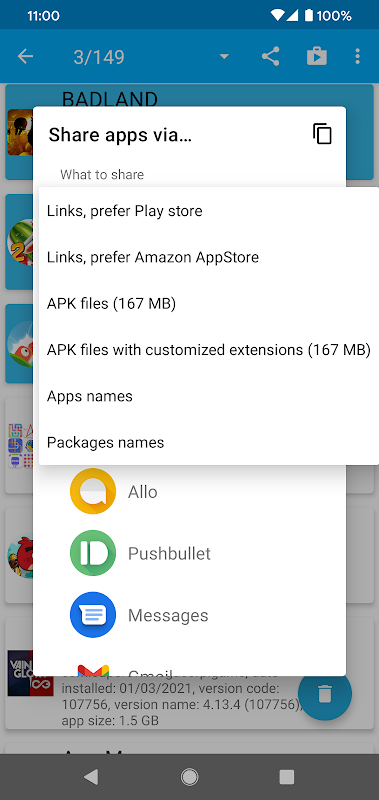This screenshot has height=800, width=379.
Task: Tap the back arrow in toolbar
Action: 25,56
